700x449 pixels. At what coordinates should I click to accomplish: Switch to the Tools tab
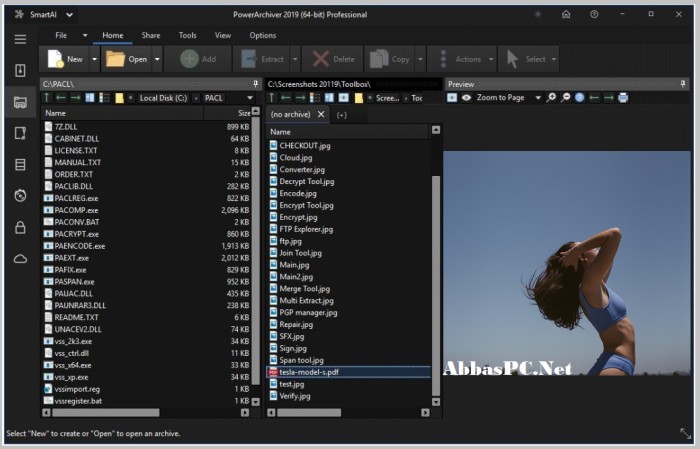188,35
